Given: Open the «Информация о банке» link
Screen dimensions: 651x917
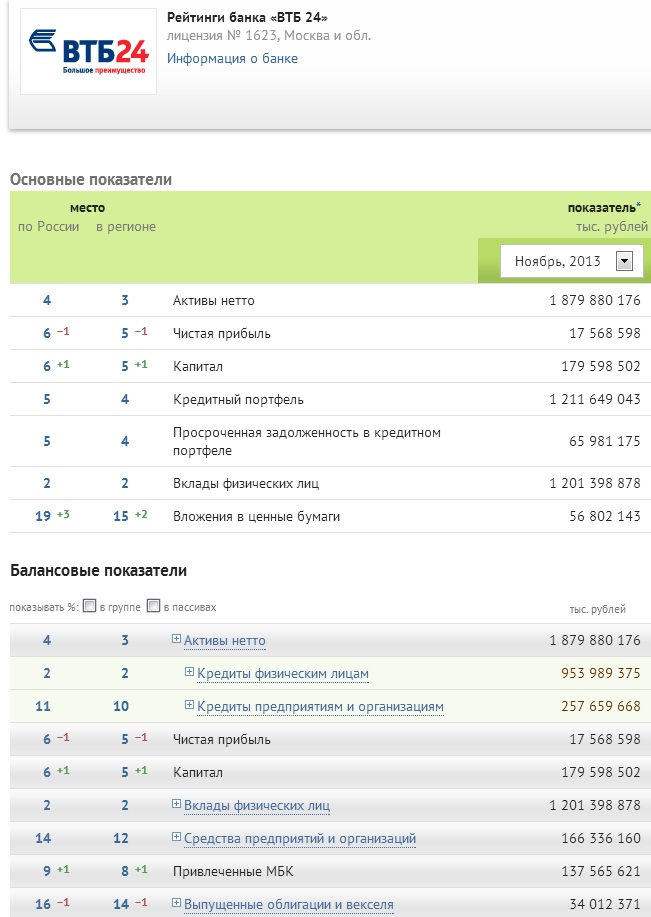Looking at the screenshot, I should (232, 58).
